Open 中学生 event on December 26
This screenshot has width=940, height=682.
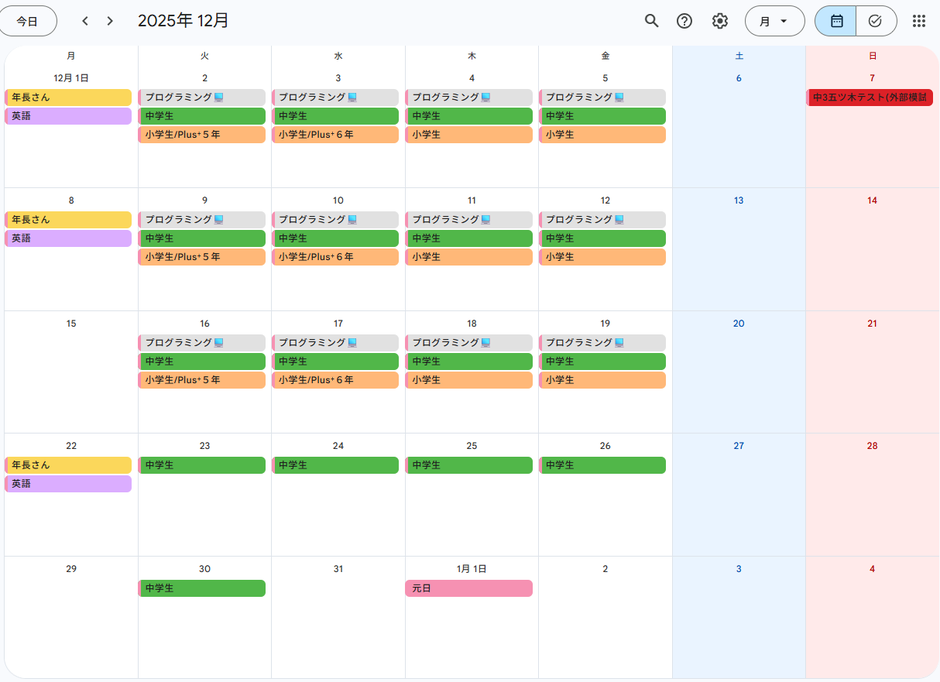pyautogui.click(x=602, y=464)
